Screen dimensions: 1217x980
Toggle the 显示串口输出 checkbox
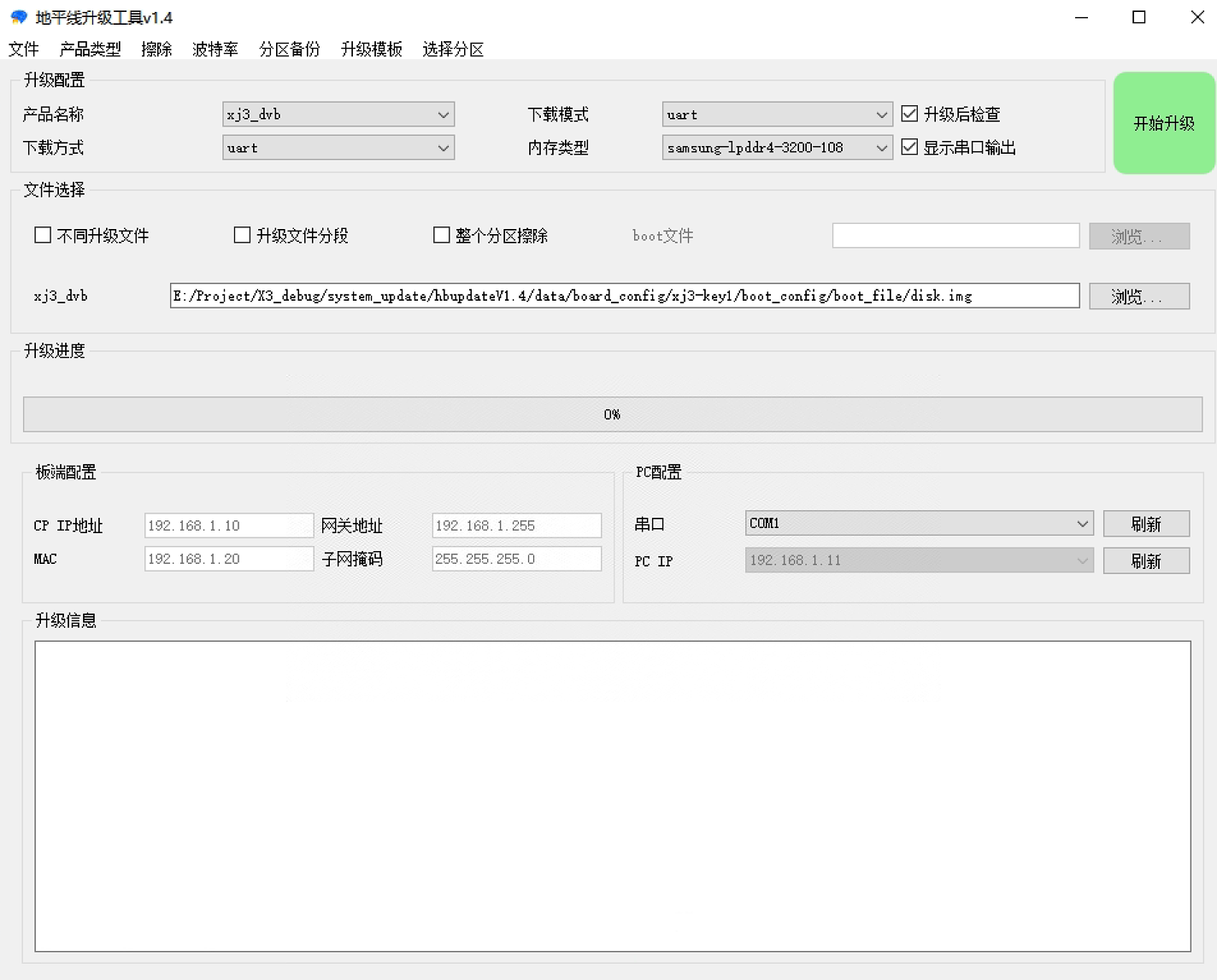coord(909,147)
